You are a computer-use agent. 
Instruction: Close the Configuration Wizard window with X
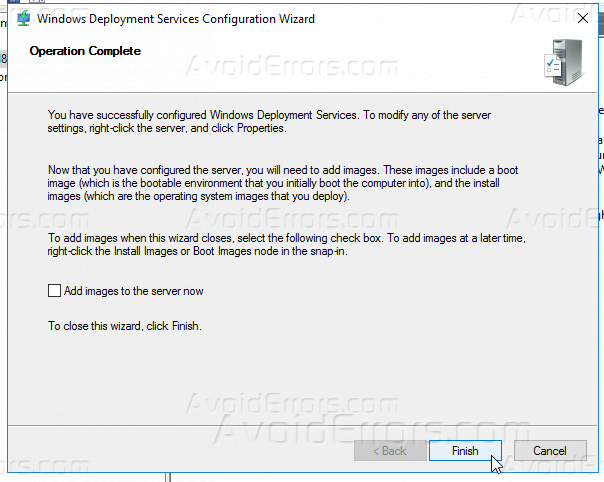(x=583, y=18)
